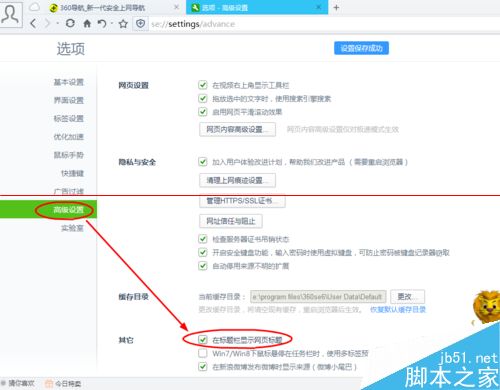Go back with the back arrow
This screenshot has width=500, height=390.
click(33, 23)
